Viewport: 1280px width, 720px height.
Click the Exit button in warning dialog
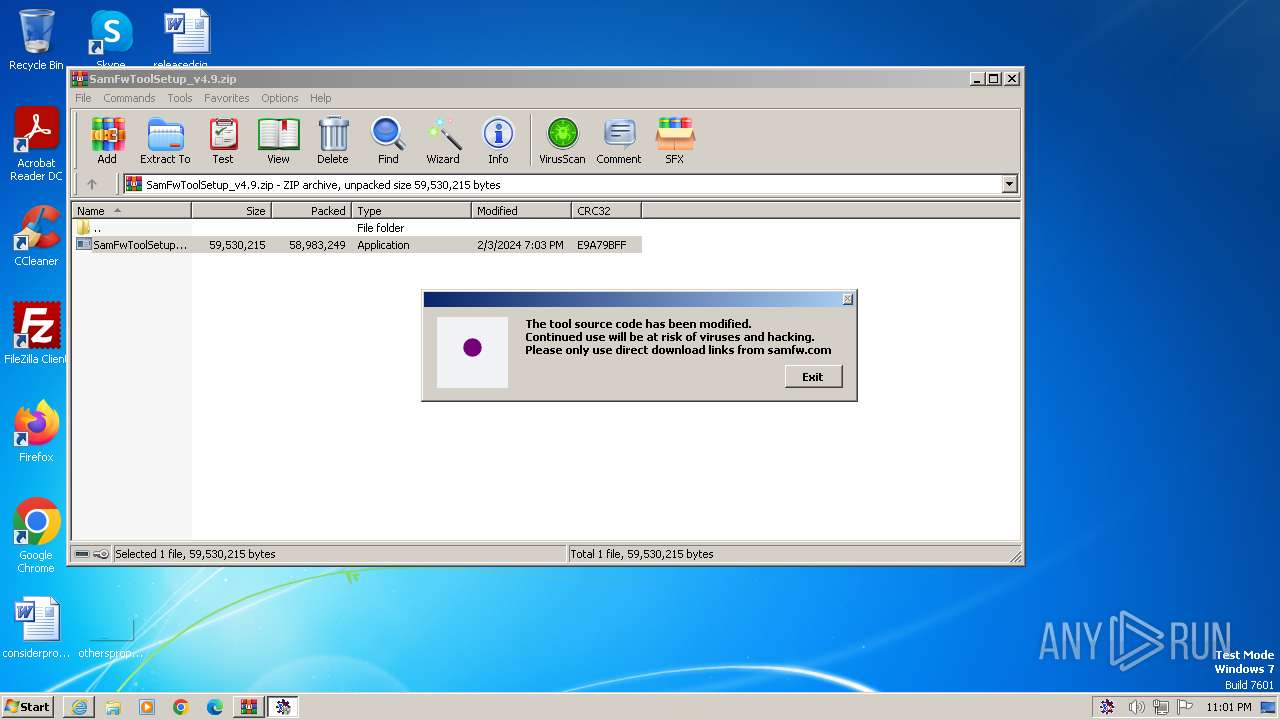813,377
